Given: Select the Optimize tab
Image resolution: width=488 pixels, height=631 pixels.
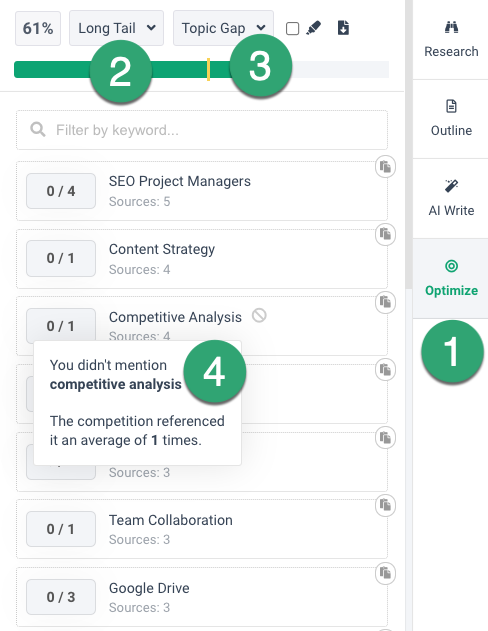Looking at the screenshot, I should [451, 278].
